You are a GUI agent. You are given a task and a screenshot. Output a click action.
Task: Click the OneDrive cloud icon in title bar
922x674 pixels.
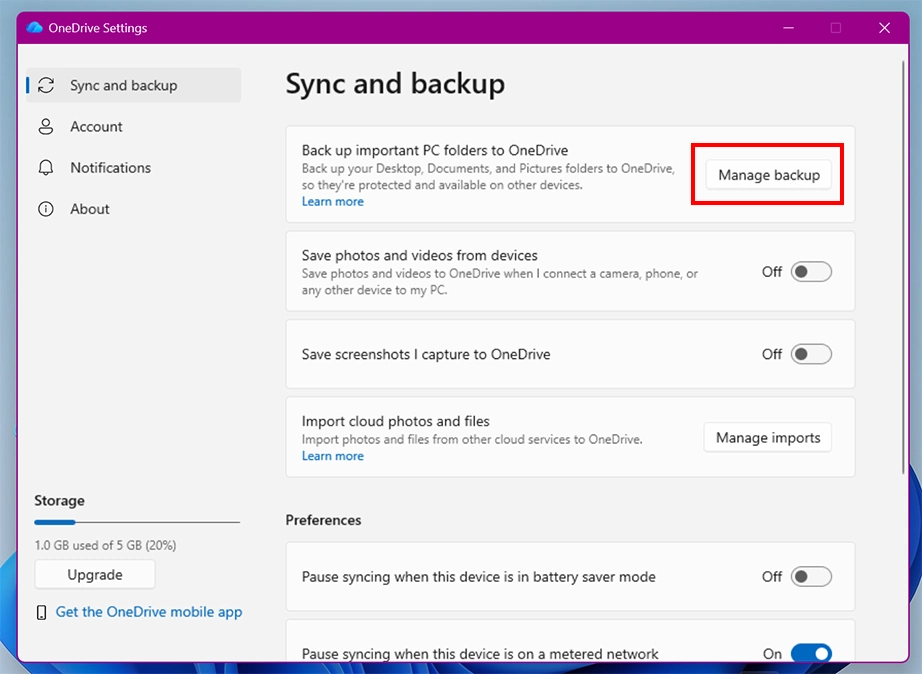click(35, 28)
